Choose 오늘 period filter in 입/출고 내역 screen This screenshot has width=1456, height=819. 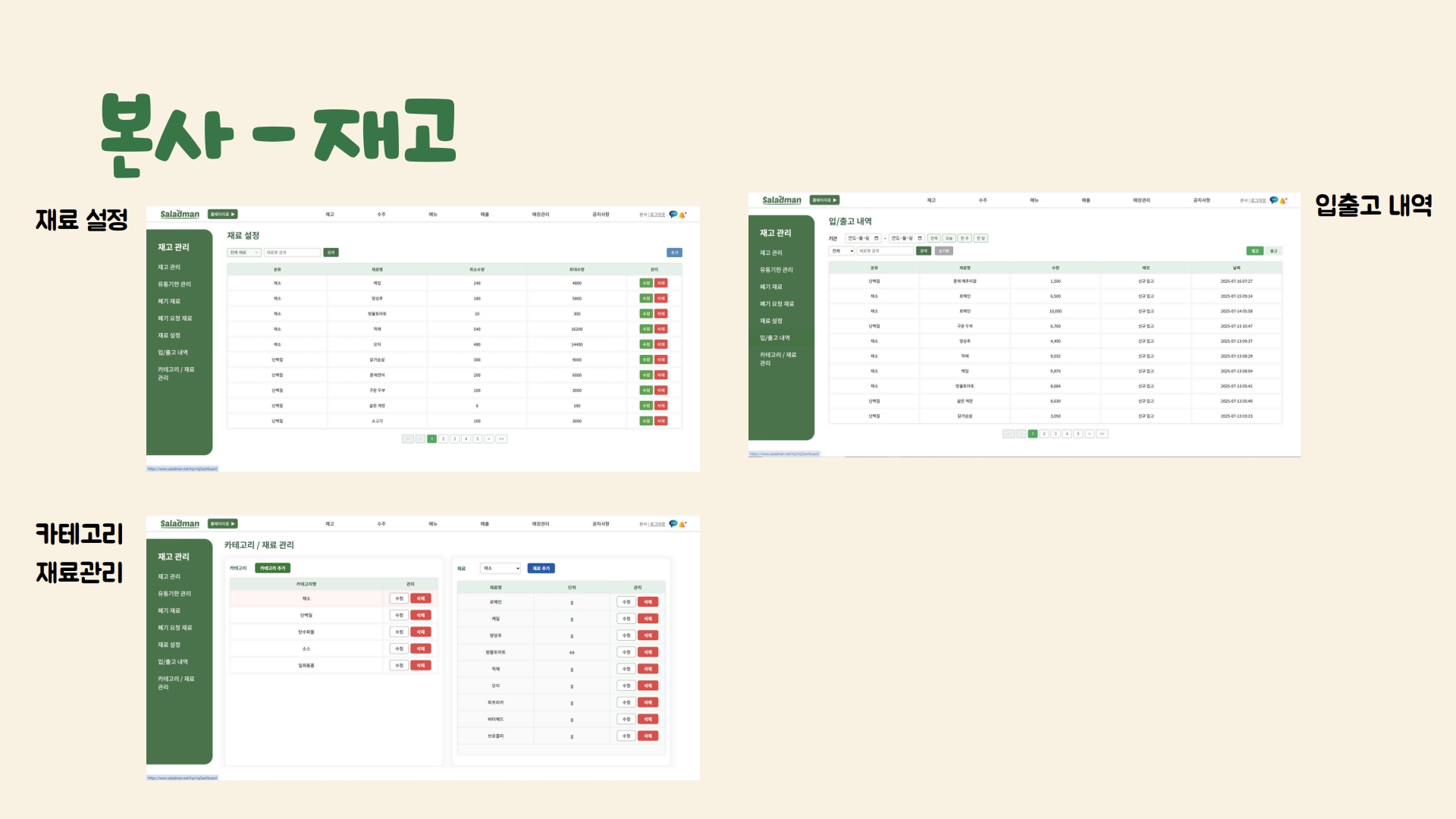(x=949, y=238)
